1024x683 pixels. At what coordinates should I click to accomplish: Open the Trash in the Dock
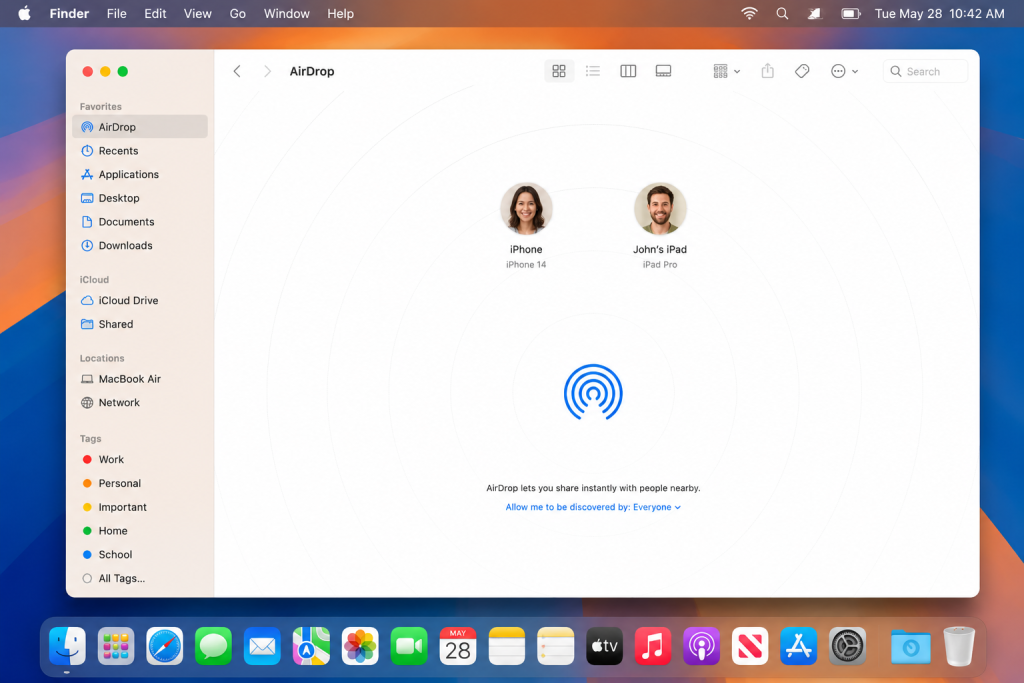(959, 646)
